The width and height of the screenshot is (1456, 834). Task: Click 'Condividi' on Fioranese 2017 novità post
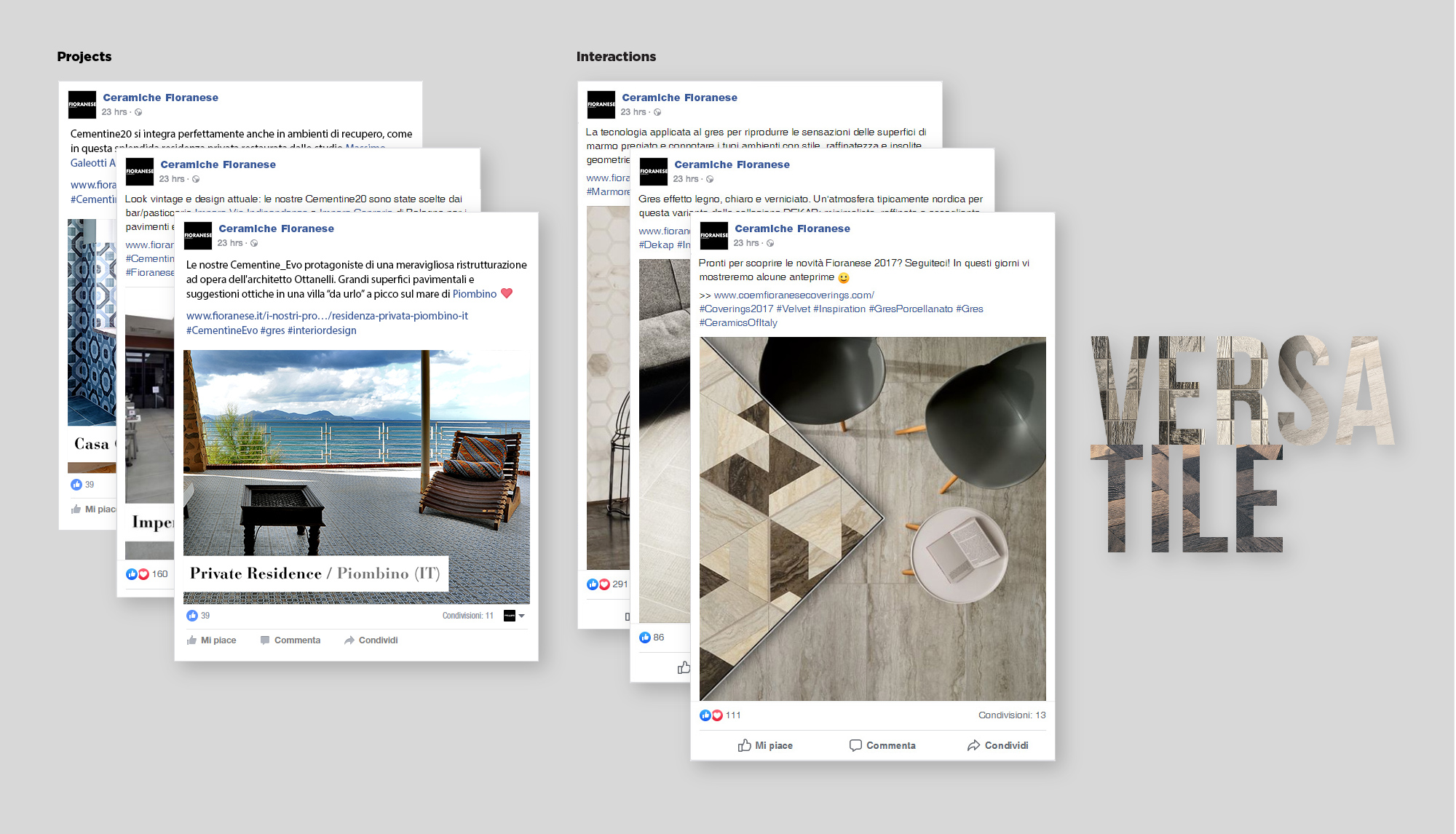[x=998, y=745]
